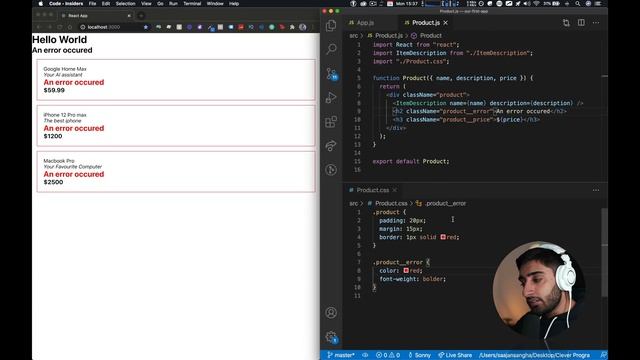Open the Accounts icon in the activity bar
Screen dimensions: 640x360
[331, 313]
